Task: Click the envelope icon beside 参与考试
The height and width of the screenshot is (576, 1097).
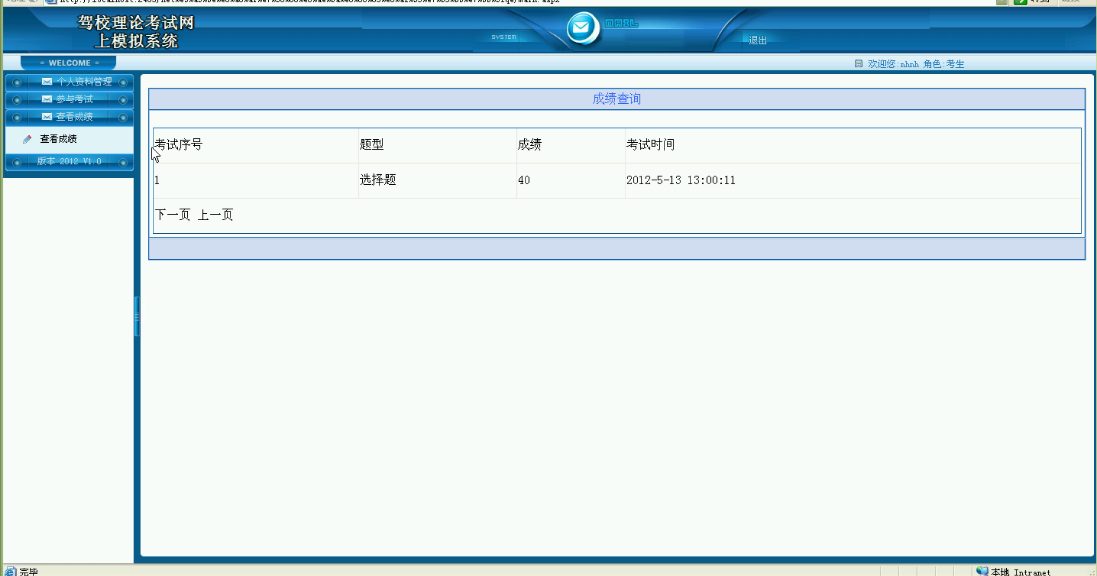Action: (x=47, y=99)
